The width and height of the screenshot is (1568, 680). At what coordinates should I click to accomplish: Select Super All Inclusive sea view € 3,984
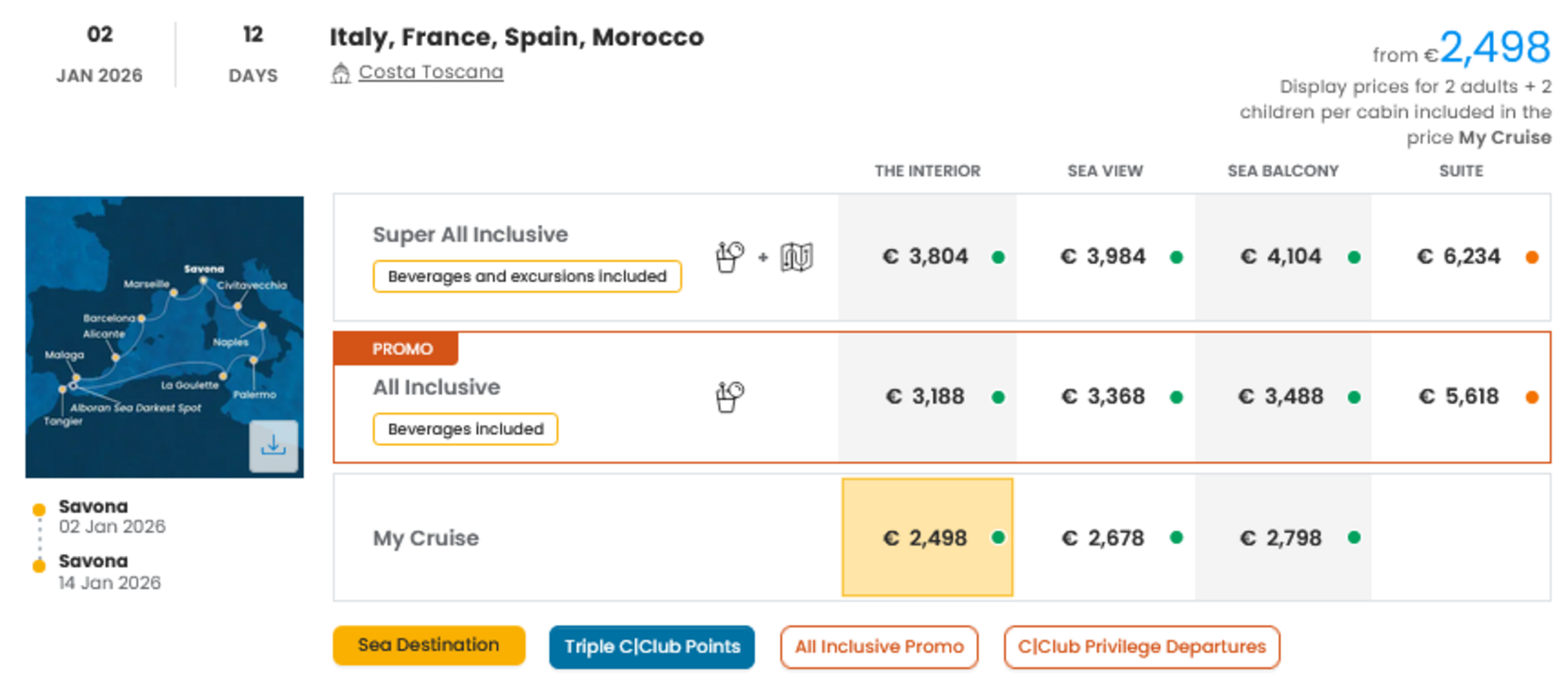(x=1104, y=257)
